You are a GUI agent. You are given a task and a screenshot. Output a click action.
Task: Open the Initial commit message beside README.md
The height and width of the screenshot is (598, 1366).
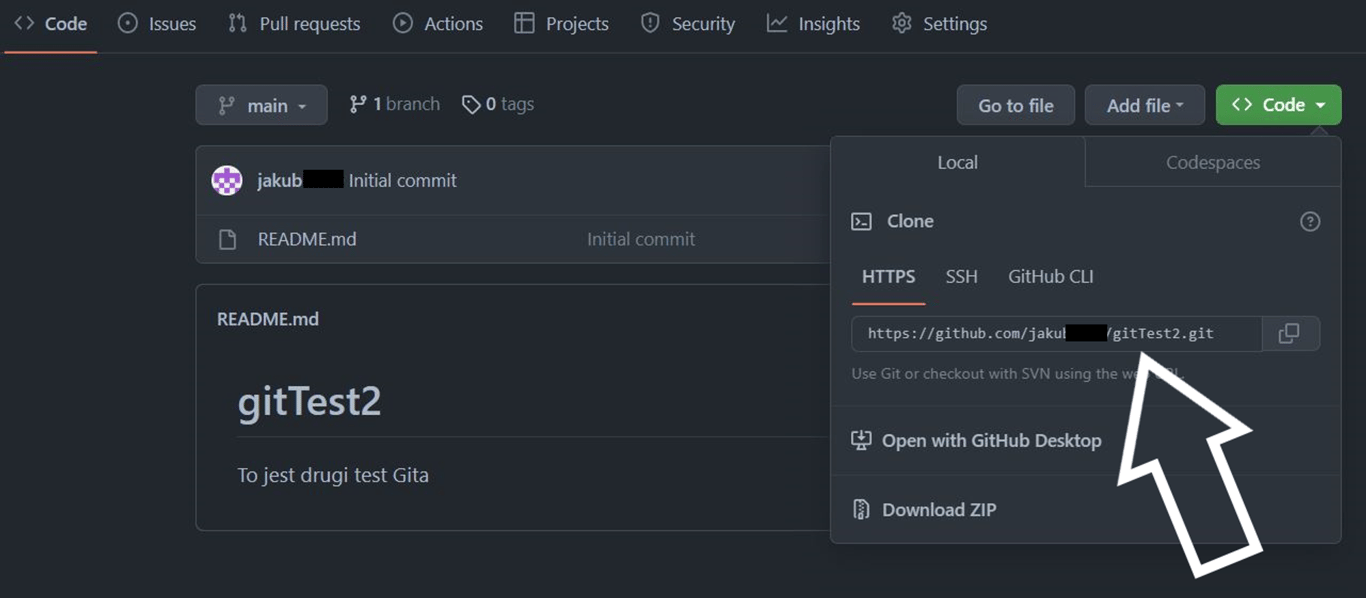click(641, 239)
